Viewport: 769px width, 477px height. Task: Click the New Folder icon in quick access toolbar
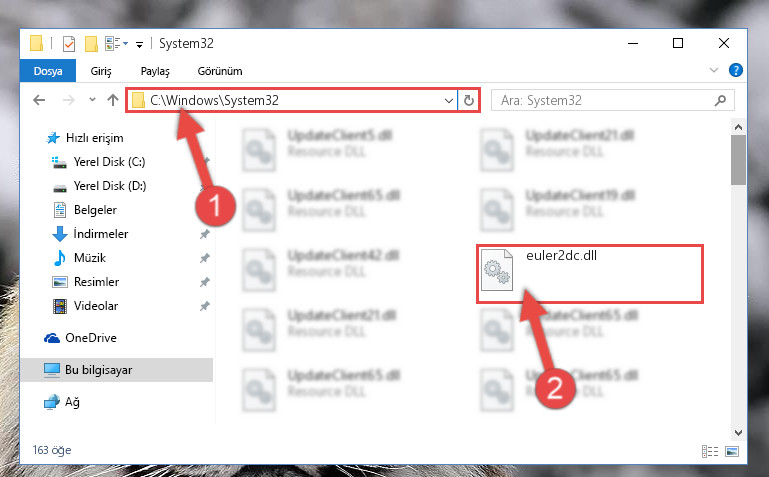coord(91,44)
